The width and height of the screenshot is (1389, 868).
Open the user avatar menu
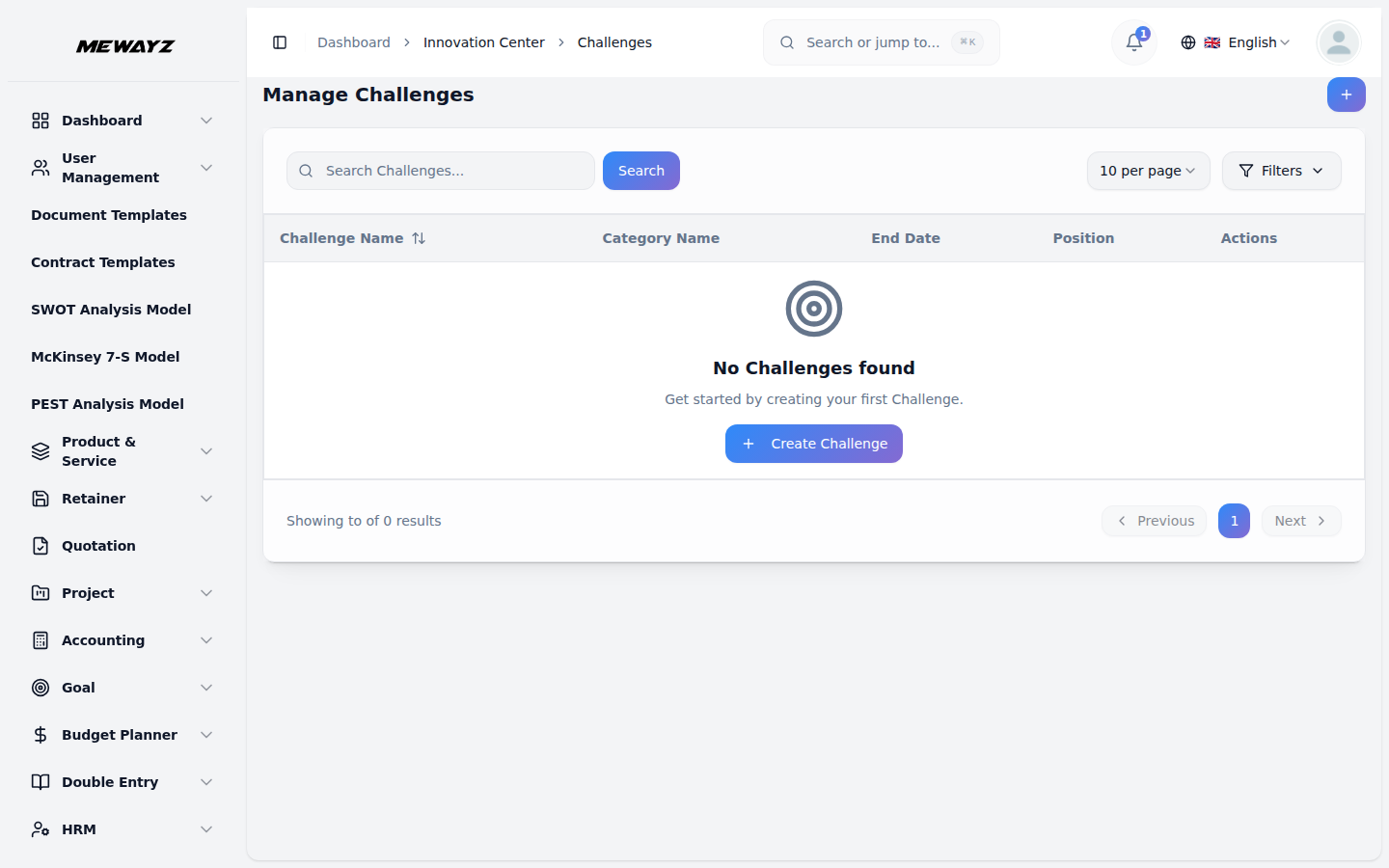coord(1338,42)
